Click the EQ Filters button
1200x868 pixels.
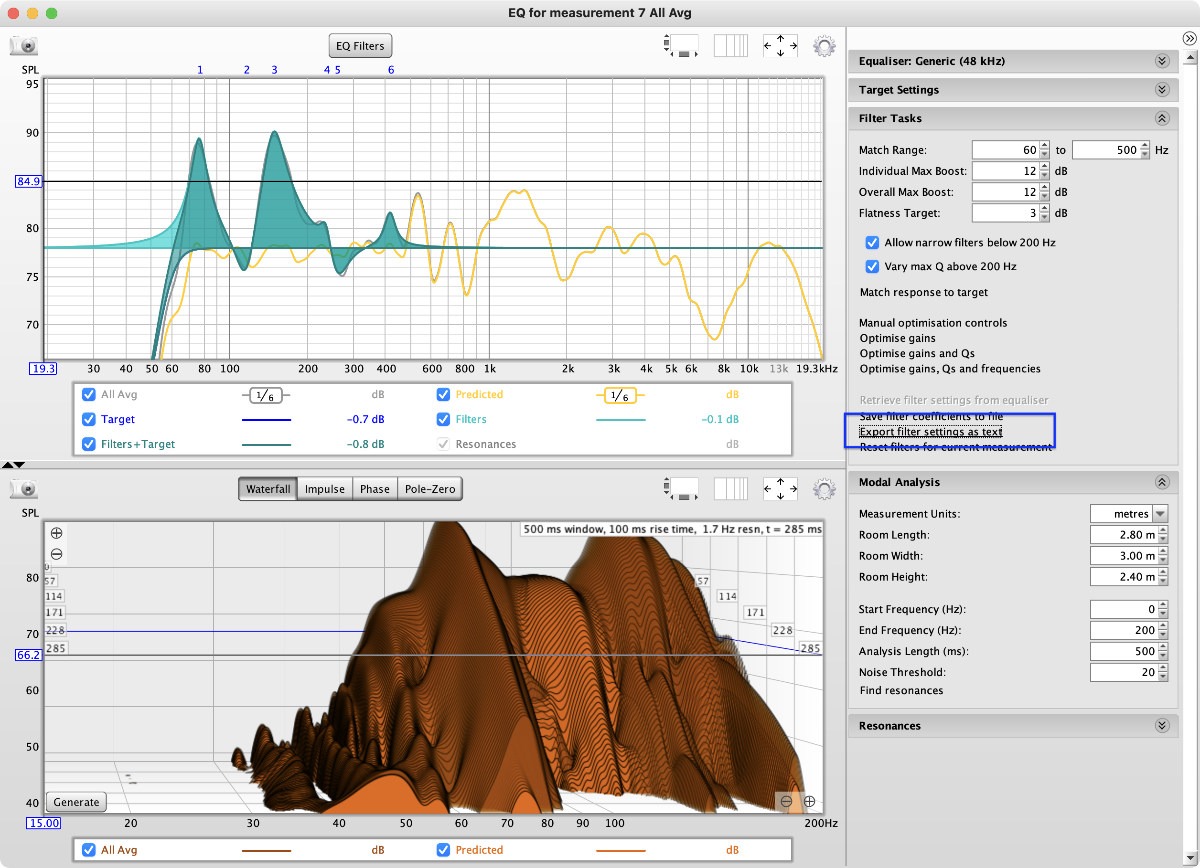(x=359, y=46)
